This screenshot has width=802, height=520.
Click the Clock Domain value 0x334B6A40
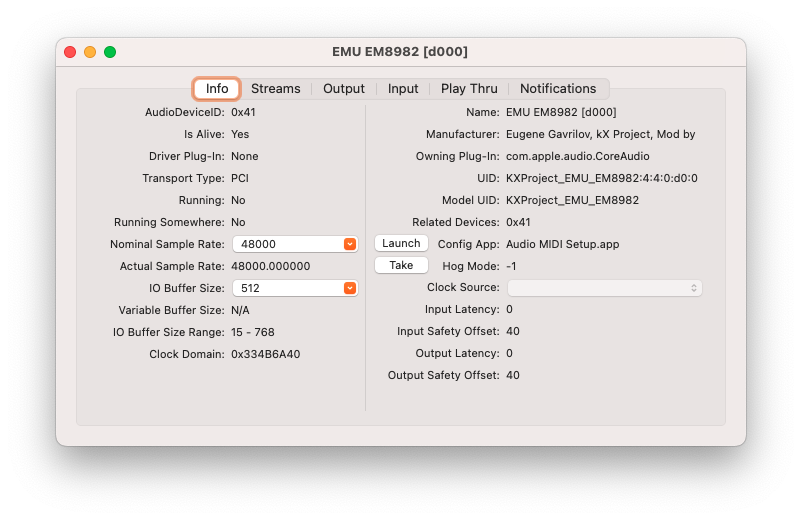[x=265, y=354]
